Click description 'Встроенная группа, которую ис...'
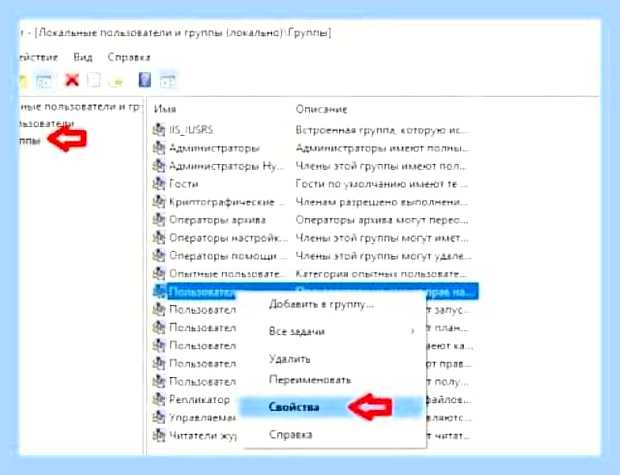 click(x=382, y=130)
